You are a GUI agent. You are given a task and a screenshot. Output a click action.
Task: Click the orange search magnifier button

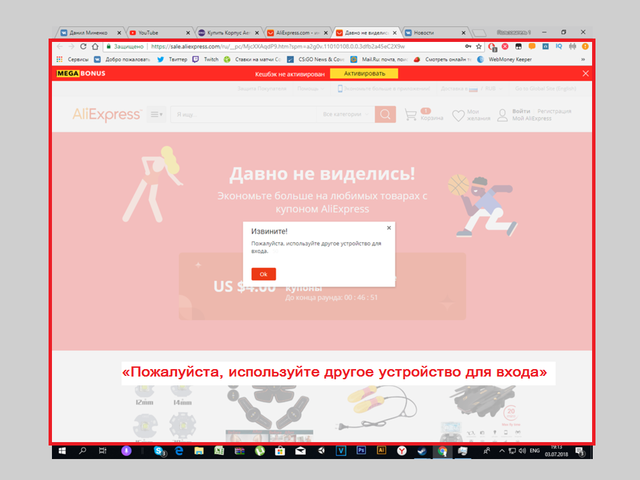tap(385, 114)
